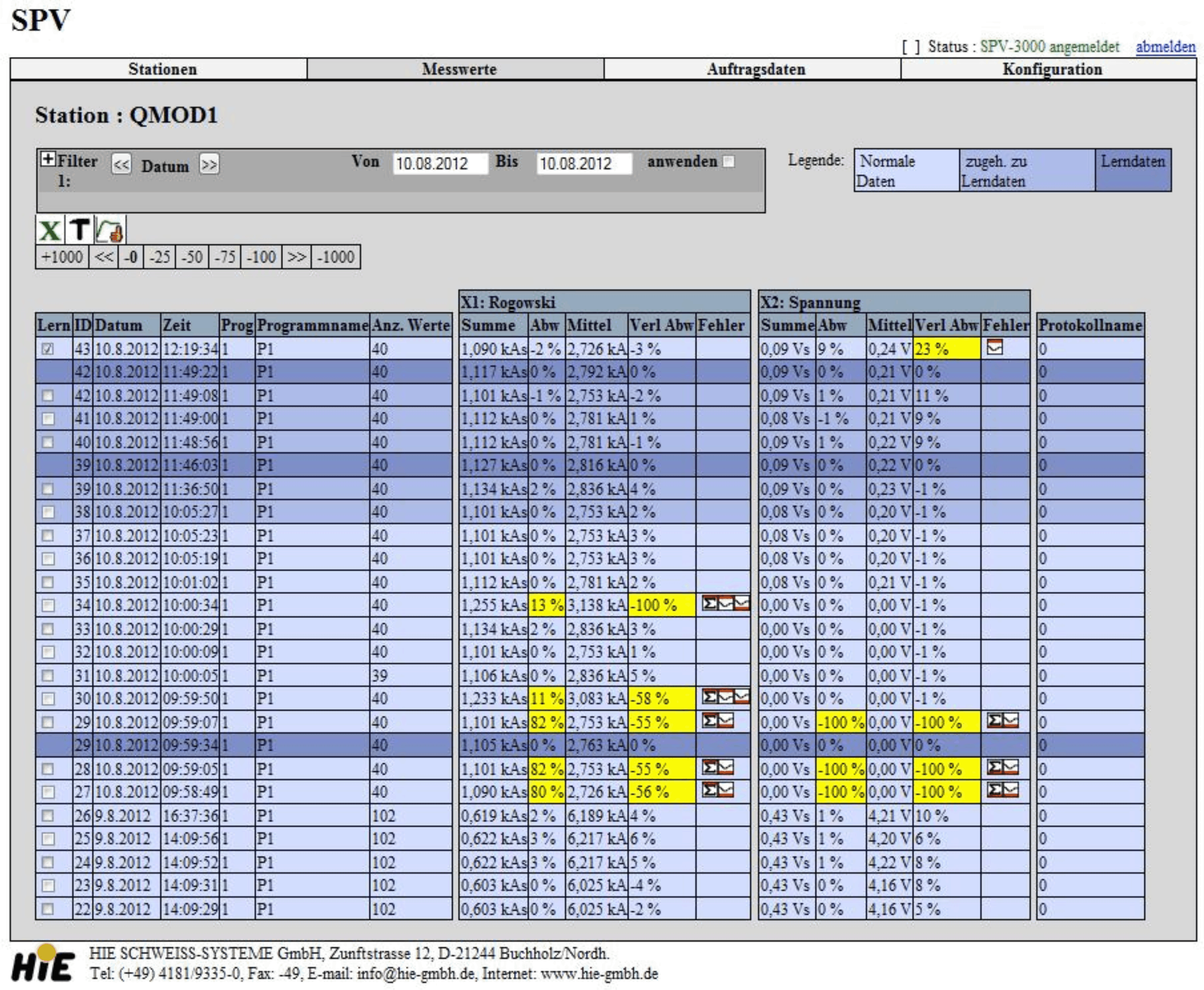The image size is (1204, 990).
Task: Click X1 Rogowski error icon in row 28
Action: click(717, 768)
